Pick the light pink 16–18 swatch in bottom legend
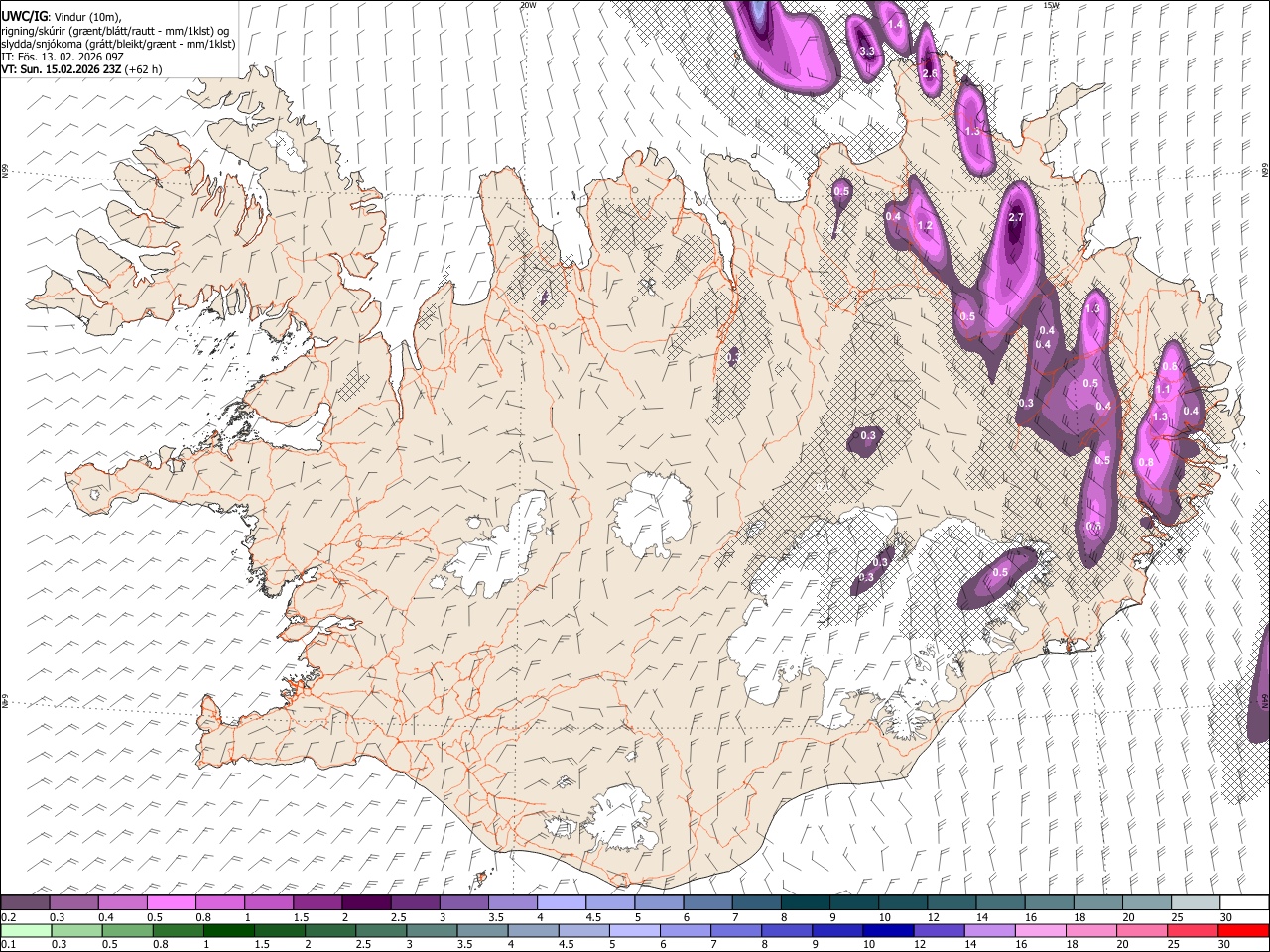The image size is (1270, 952). click(1040, 930)
